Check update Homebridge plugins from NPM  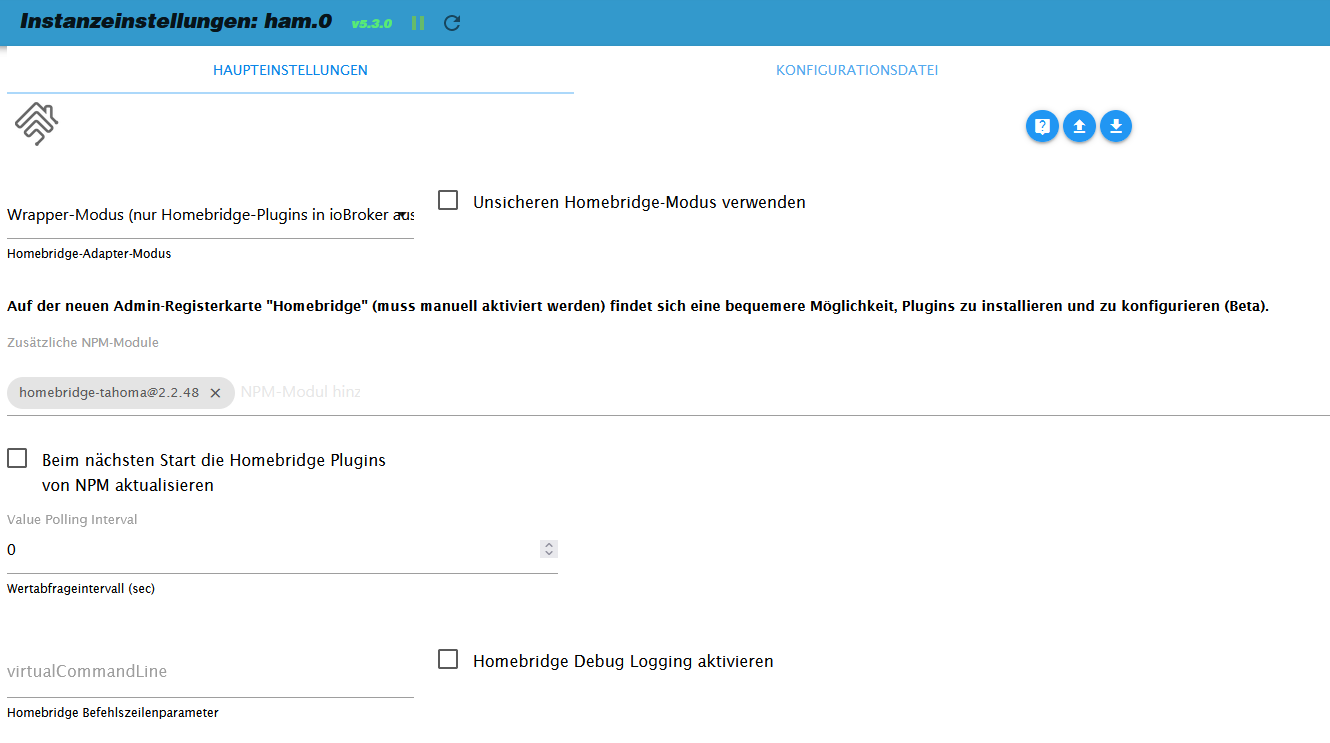click(17, 459)
